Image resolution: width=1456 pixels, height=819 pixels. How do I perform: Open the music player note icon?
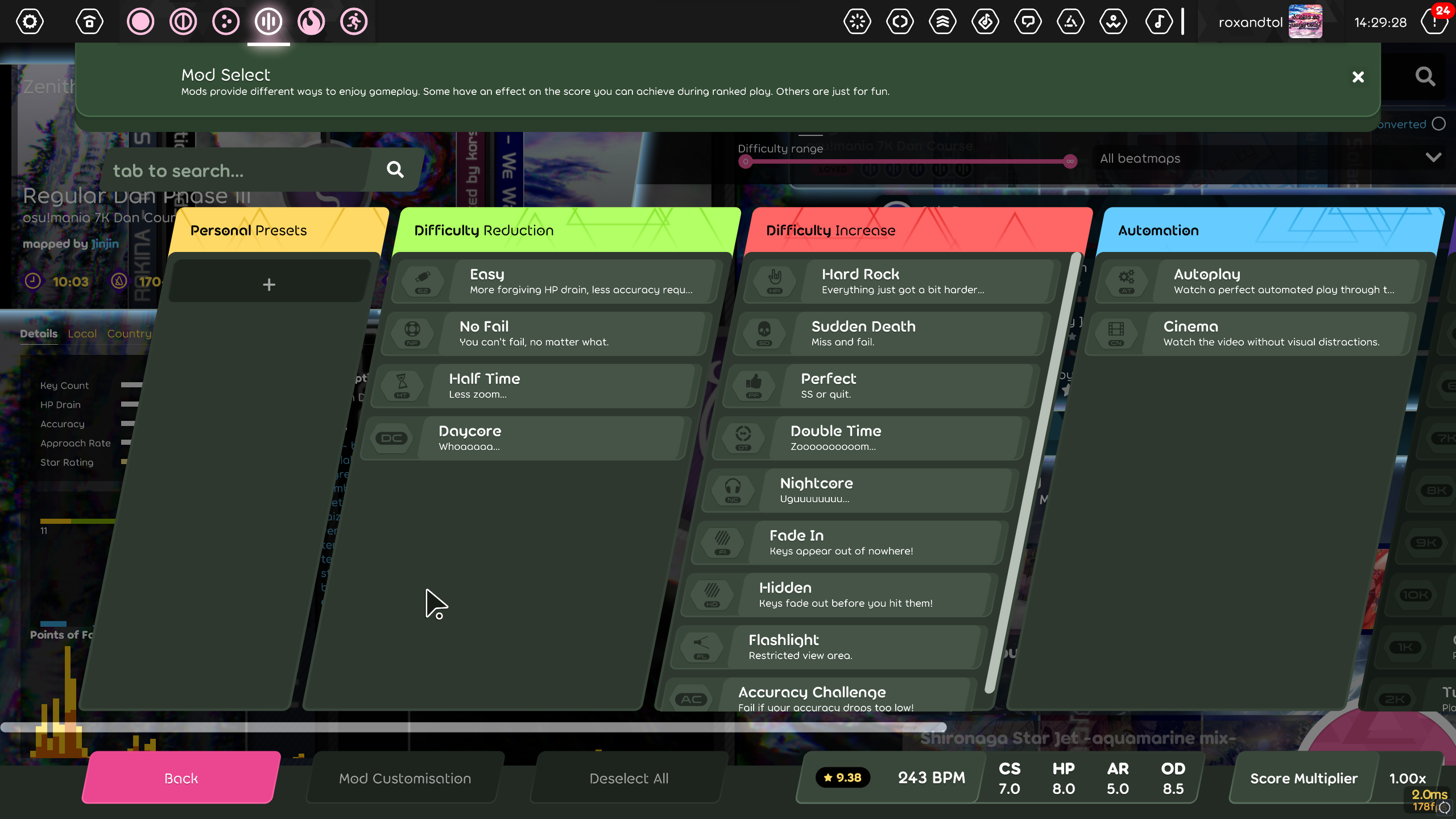click(1159, 22)
